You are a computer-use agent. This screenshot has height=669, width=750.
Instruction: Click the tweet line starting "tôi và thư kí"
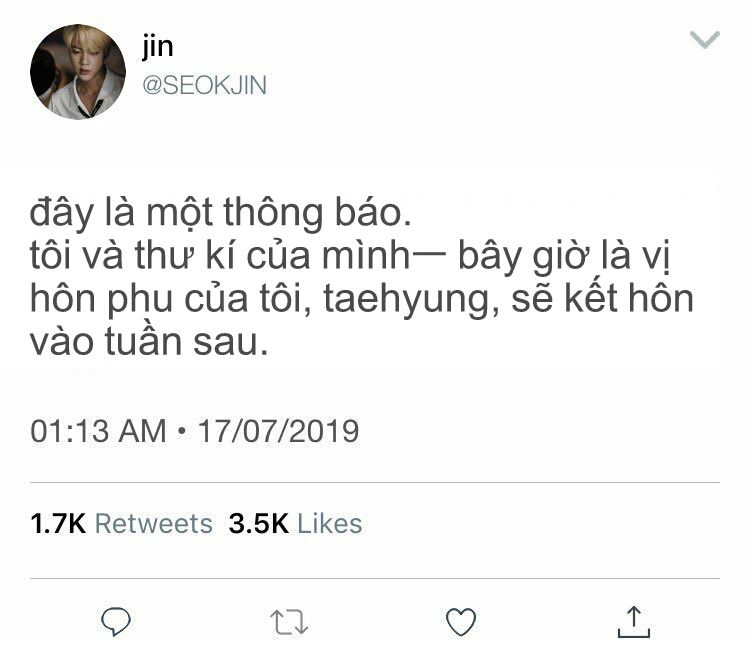click(x=350, y=256)
